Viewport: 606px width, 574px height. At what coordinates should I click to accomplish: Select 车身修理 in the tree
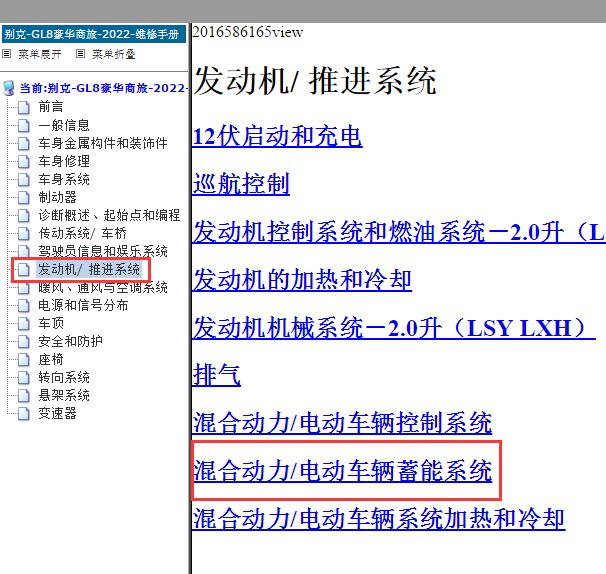click(64, 161)
